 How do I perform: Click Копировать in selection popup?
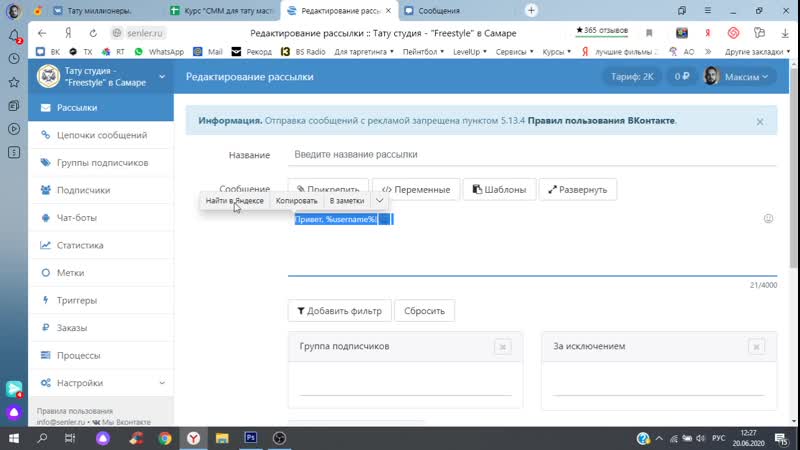point(296,201)
